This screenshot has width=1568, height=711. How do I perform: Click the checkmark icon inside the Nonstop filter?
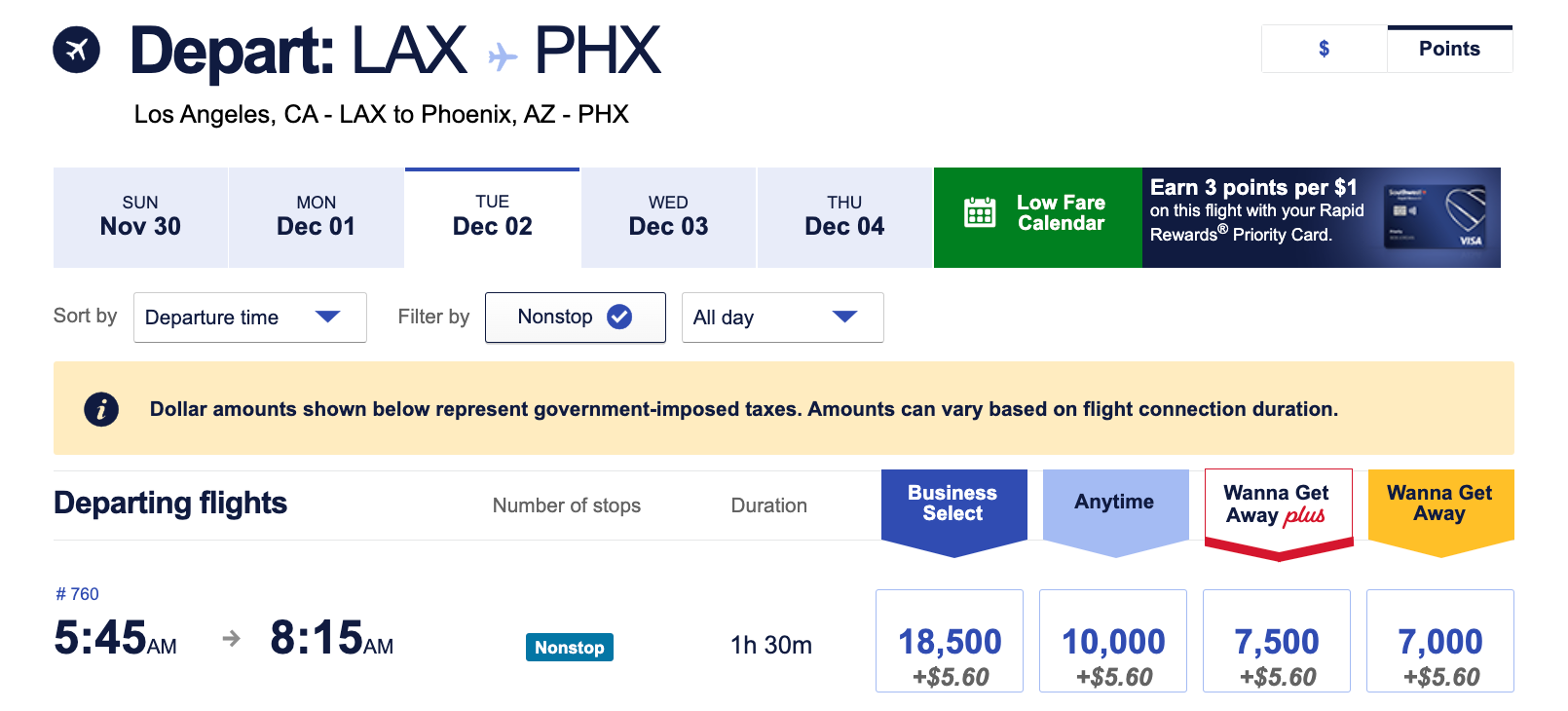click(620, 316)
